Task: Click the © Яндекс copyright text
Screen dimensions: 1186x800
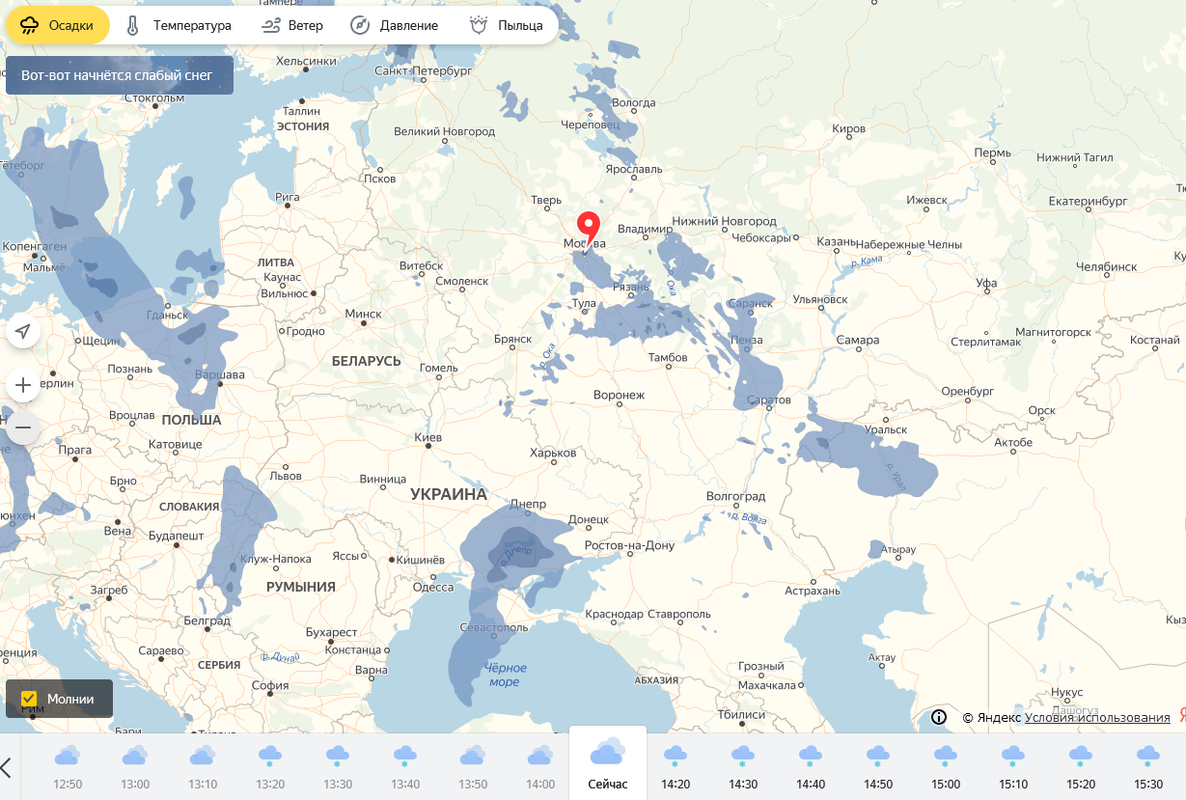Action: [x=991, y=718]
